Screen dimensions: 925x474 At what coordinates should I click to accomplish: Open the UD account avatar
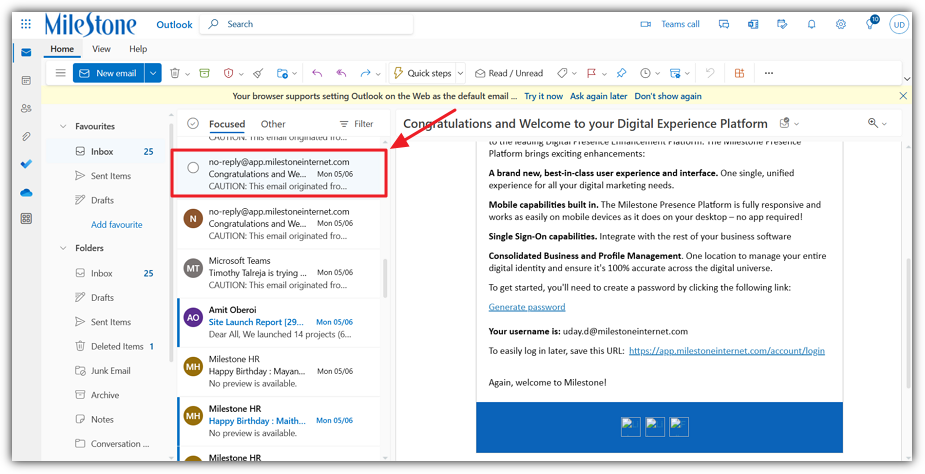[x=899, y=25]
